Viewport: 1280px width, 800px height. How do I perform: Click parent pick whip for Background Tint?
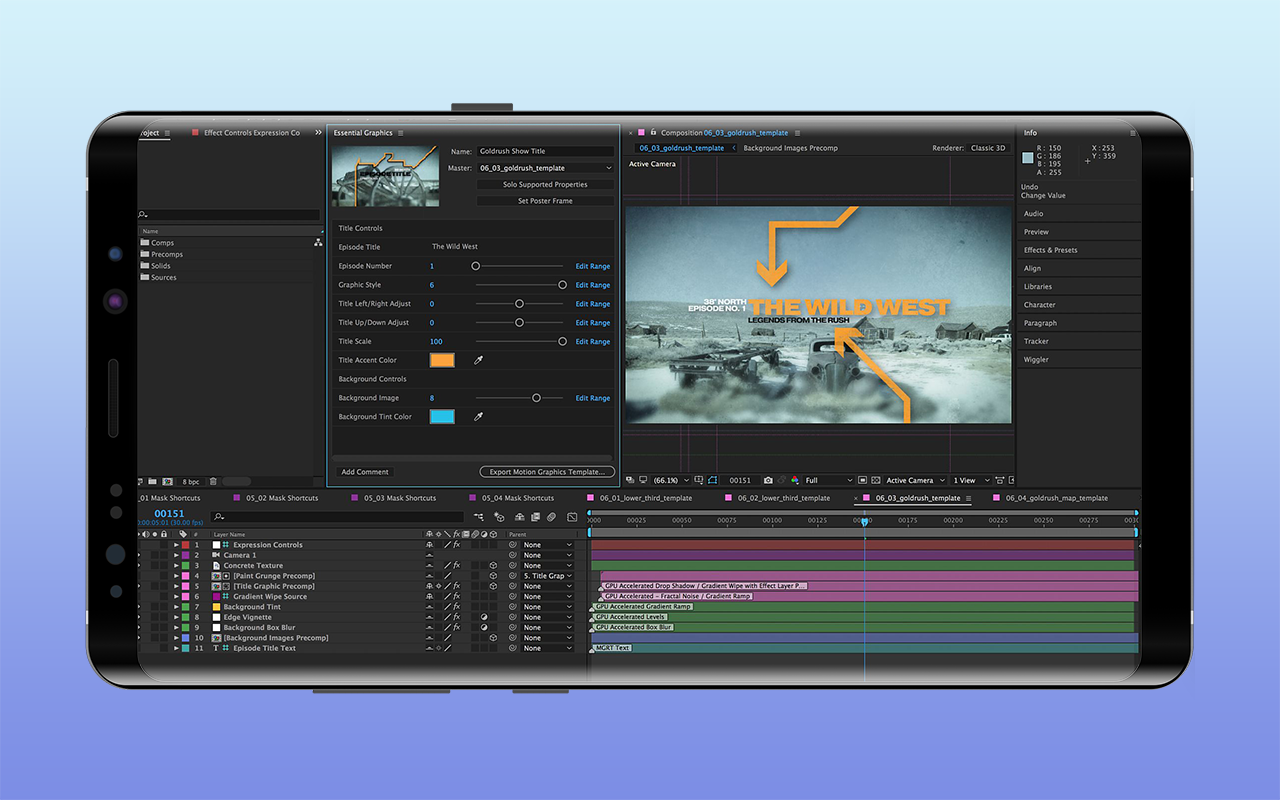[x=512, y=607]
